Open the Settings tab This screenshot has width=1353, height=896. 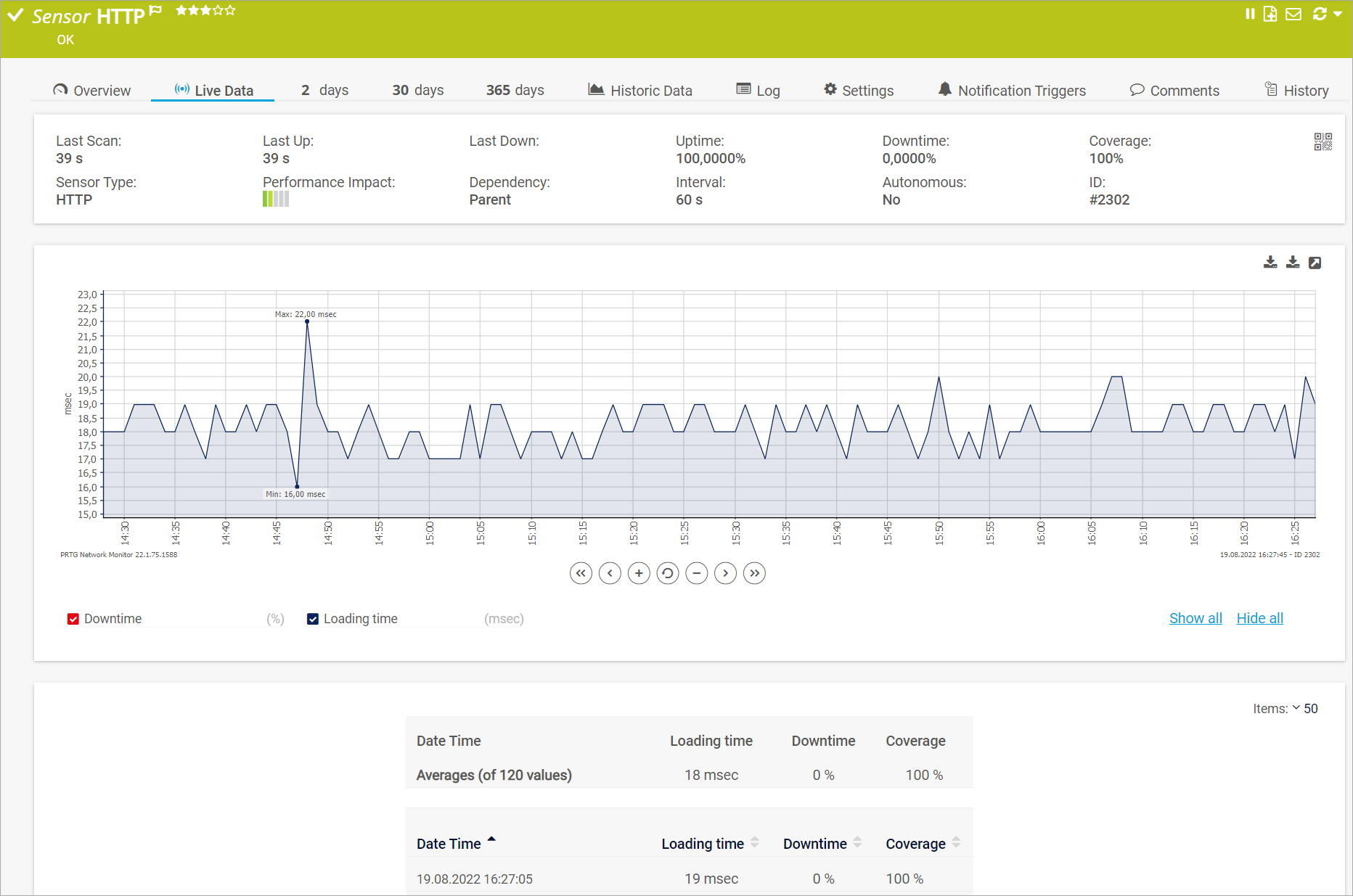[x=859, y=90]
